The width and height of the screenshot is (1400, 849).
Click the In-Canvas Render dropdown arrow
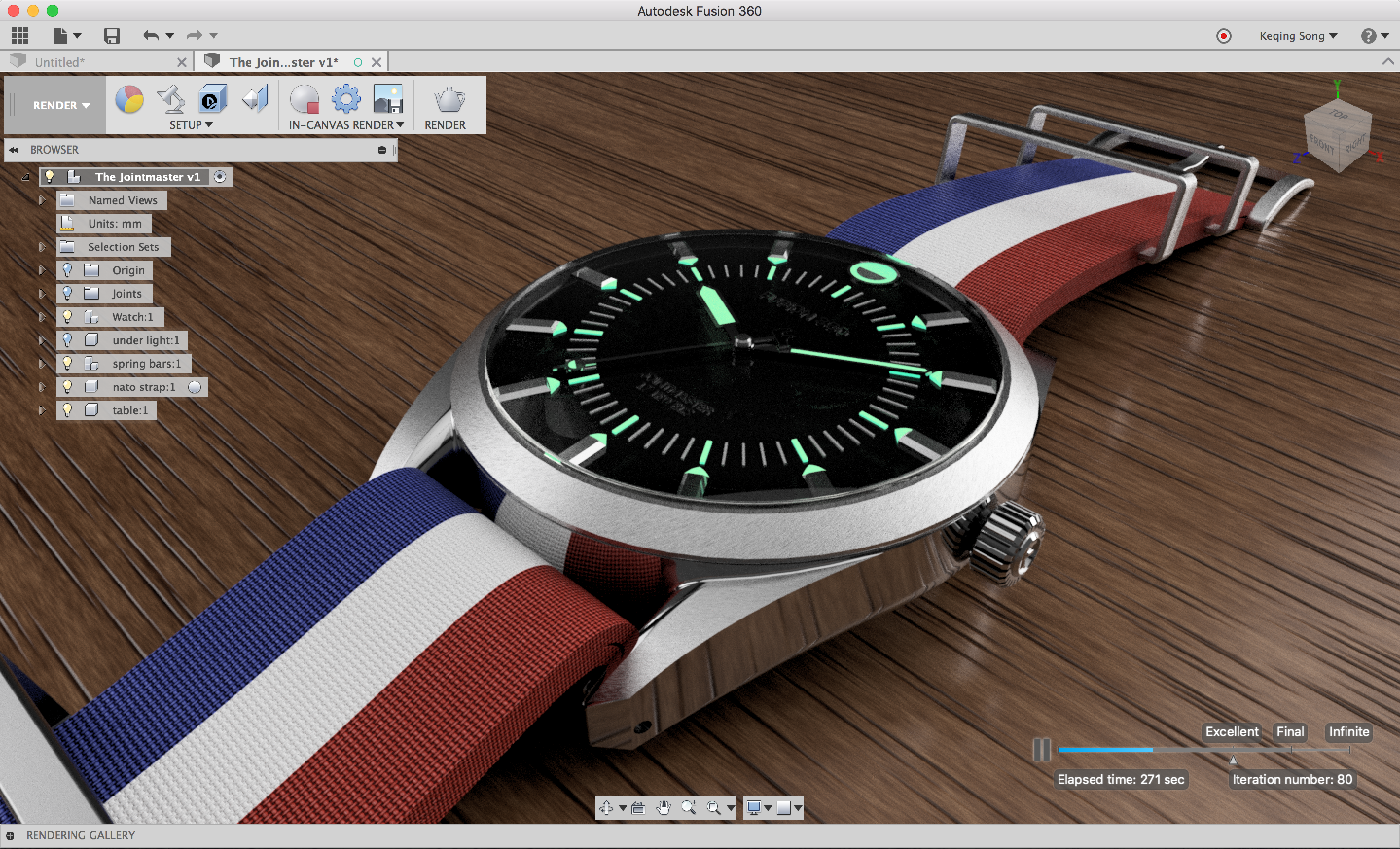coord(401,124)
